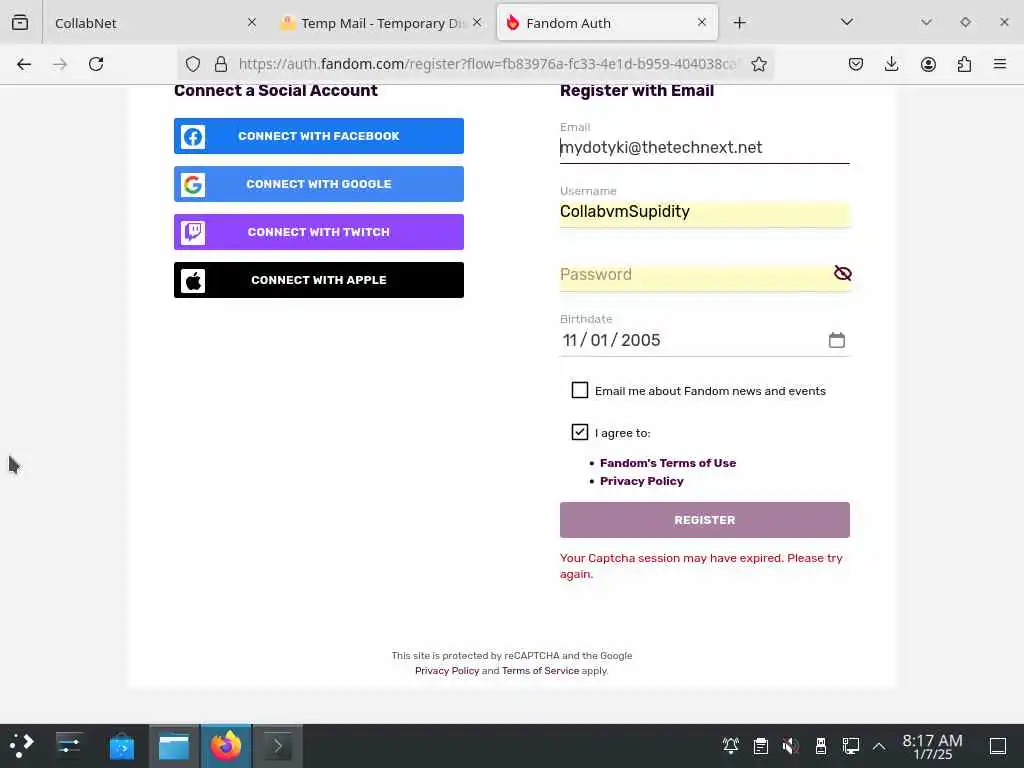This screenshot has height=768, width=1024.
Task: Focus the Password input field
Action: (695, 274)
